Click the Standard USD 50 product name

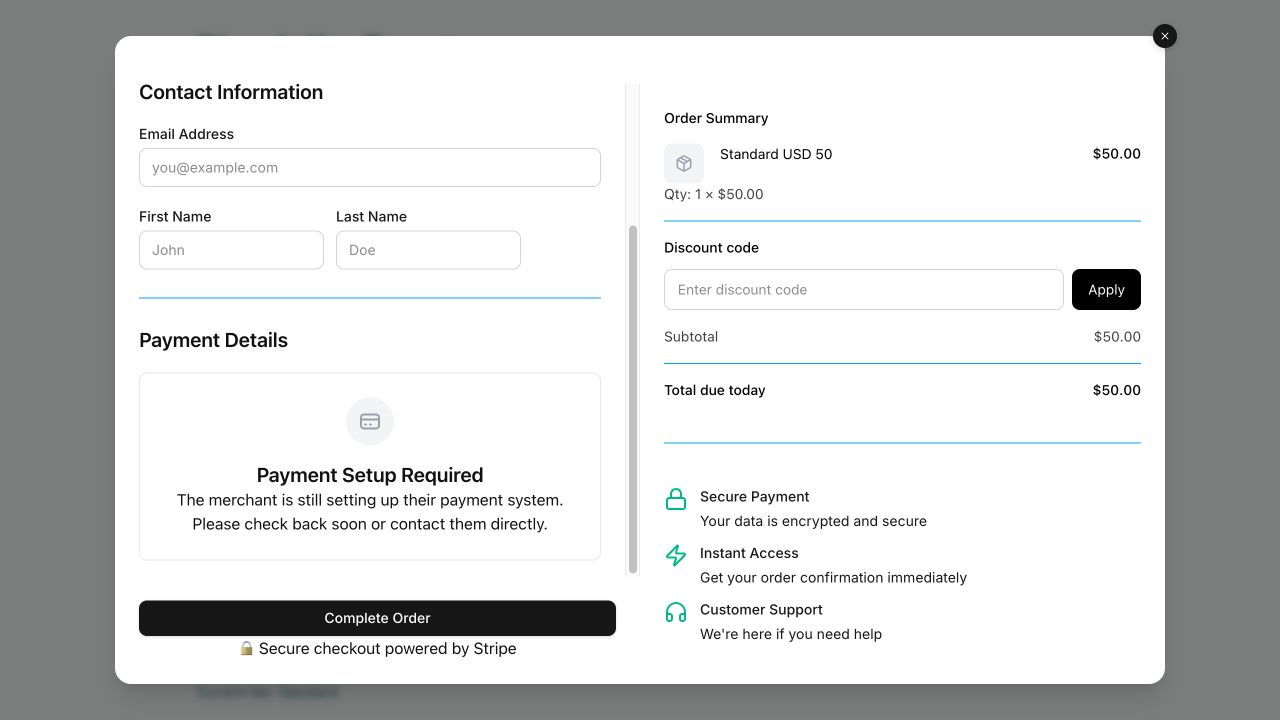coord(776,154)
